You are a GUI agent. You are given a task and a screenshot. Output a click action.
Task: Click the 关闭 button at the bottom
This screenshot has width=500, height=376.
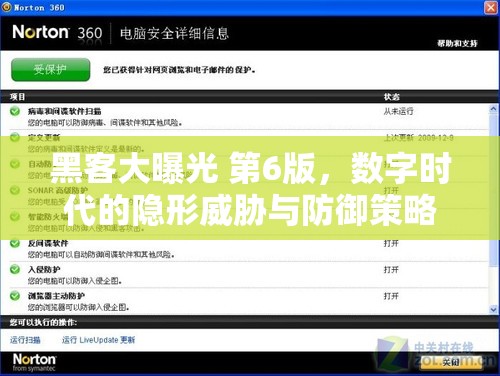(451, 362)
